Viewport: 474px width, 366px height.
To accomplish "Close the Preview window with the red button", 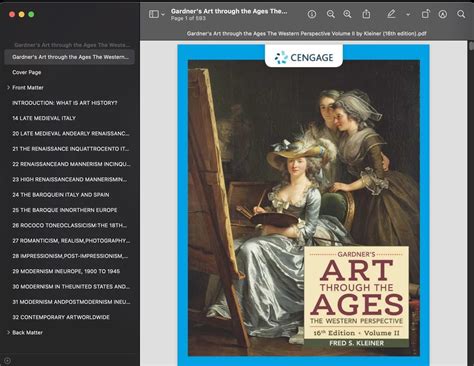I will (12, 14).
